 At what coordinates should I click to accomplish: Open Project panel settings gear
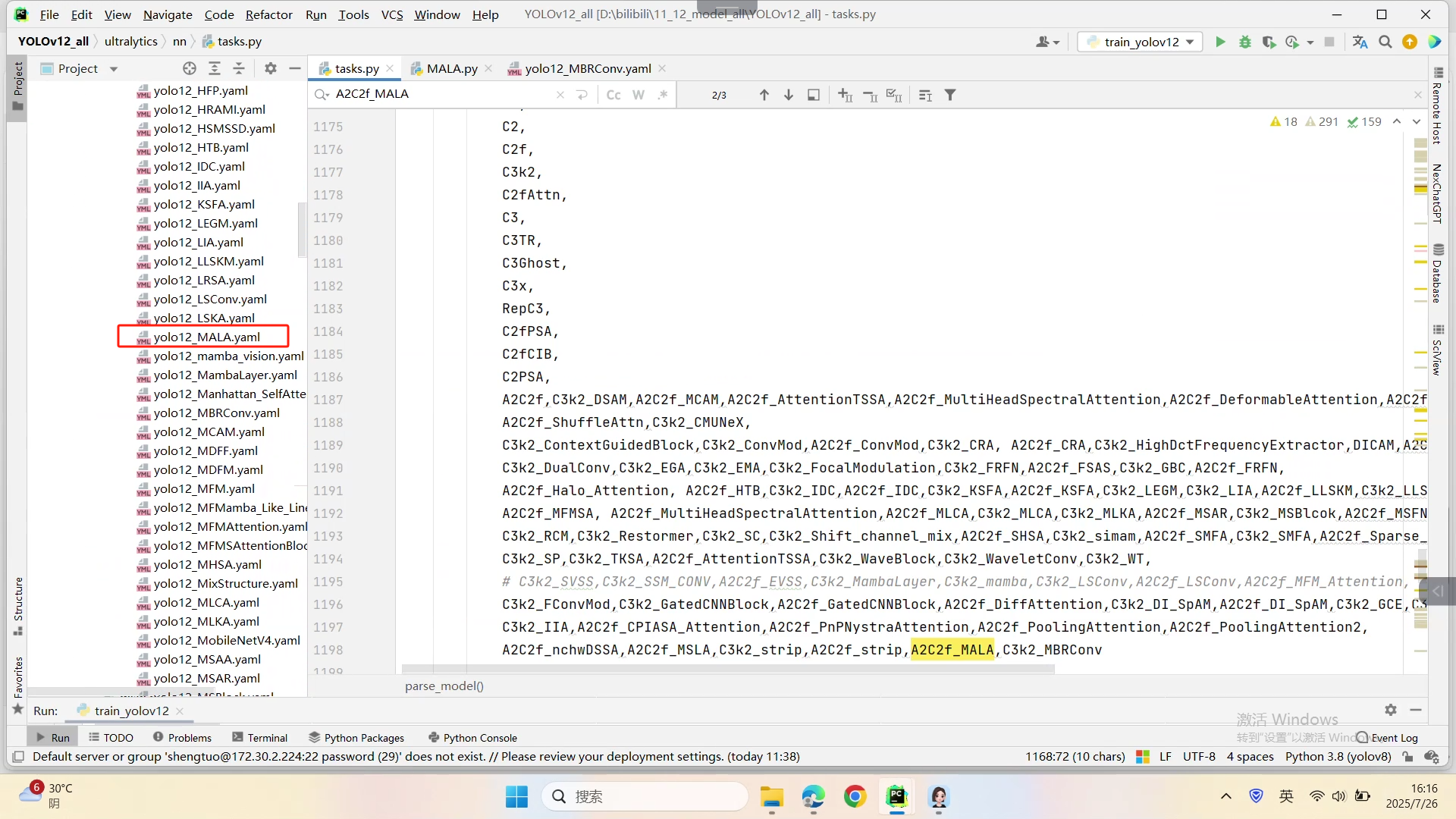(271, 68)
